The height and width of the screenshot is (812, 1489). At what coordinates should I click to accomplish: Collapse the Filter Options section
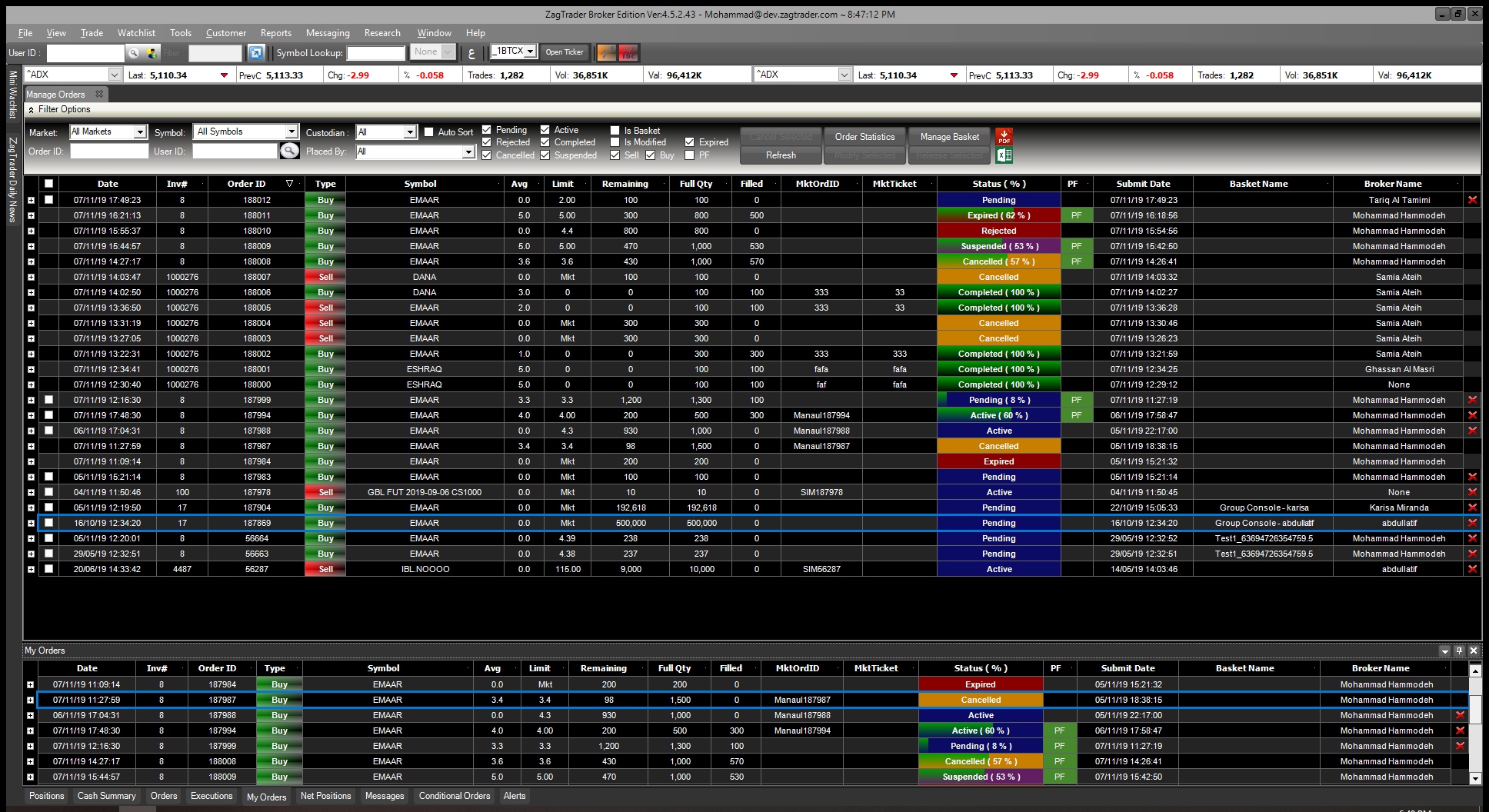pyautogui.click(x=32, y=110)
